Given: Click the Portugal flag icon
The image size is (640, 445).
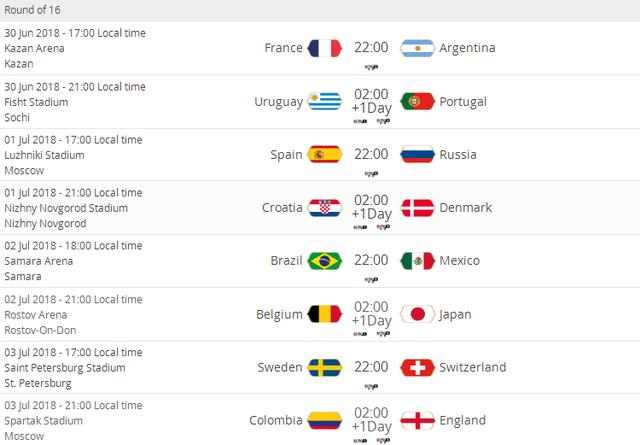Looking at the screenshot, I should 417,101.
